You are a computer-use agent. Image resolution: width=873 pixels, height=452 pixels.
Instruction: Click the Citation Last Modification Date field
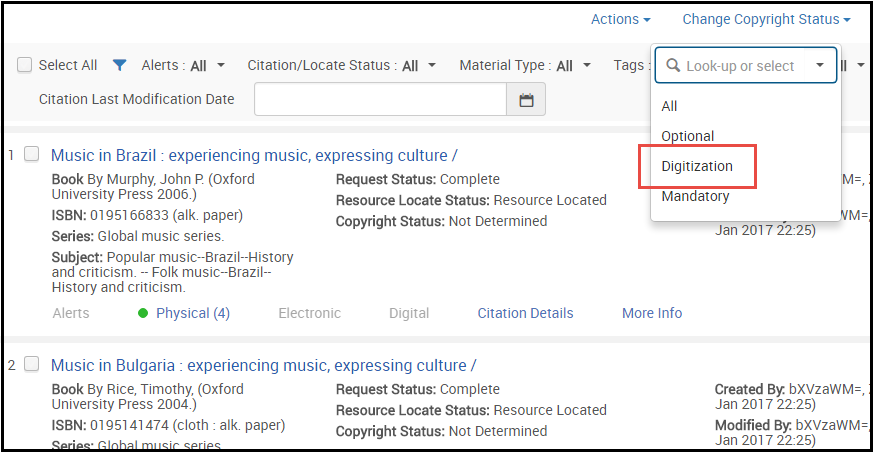[380, 100]
